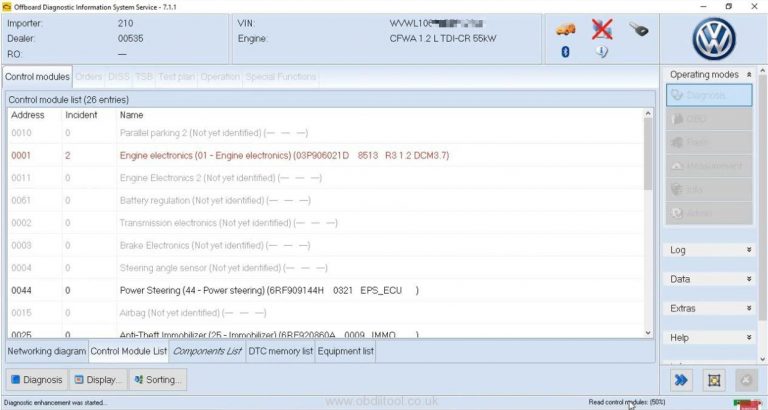Switch to the Control modules tab
Viewport: 768px width, 410px height.
click(37, 77)
